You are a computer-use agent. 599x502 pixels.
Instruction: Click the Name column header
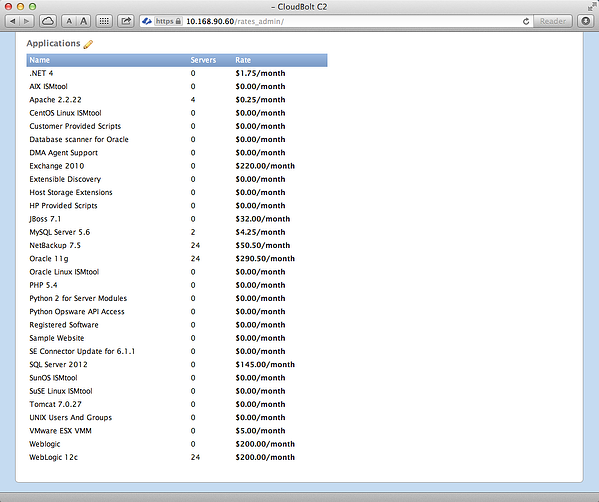[39, 60]
